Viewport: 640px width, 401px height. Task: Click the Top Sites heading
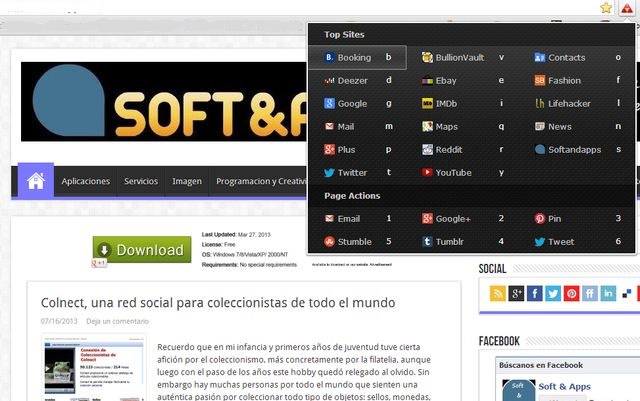point(344,35)
